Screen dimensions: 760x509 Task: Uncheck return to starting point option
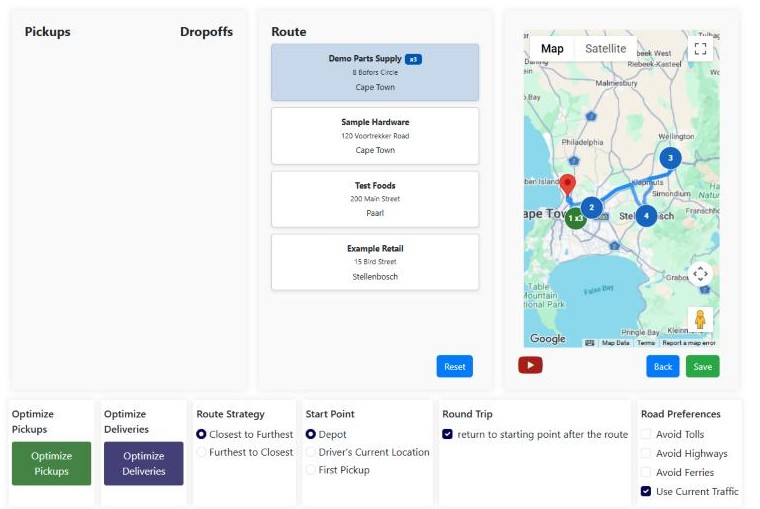click(x=447, y=434)
